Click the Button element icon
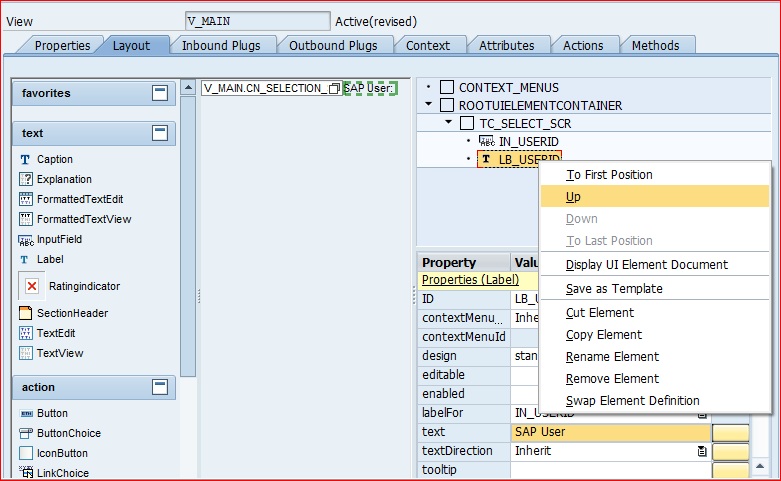 26,413
